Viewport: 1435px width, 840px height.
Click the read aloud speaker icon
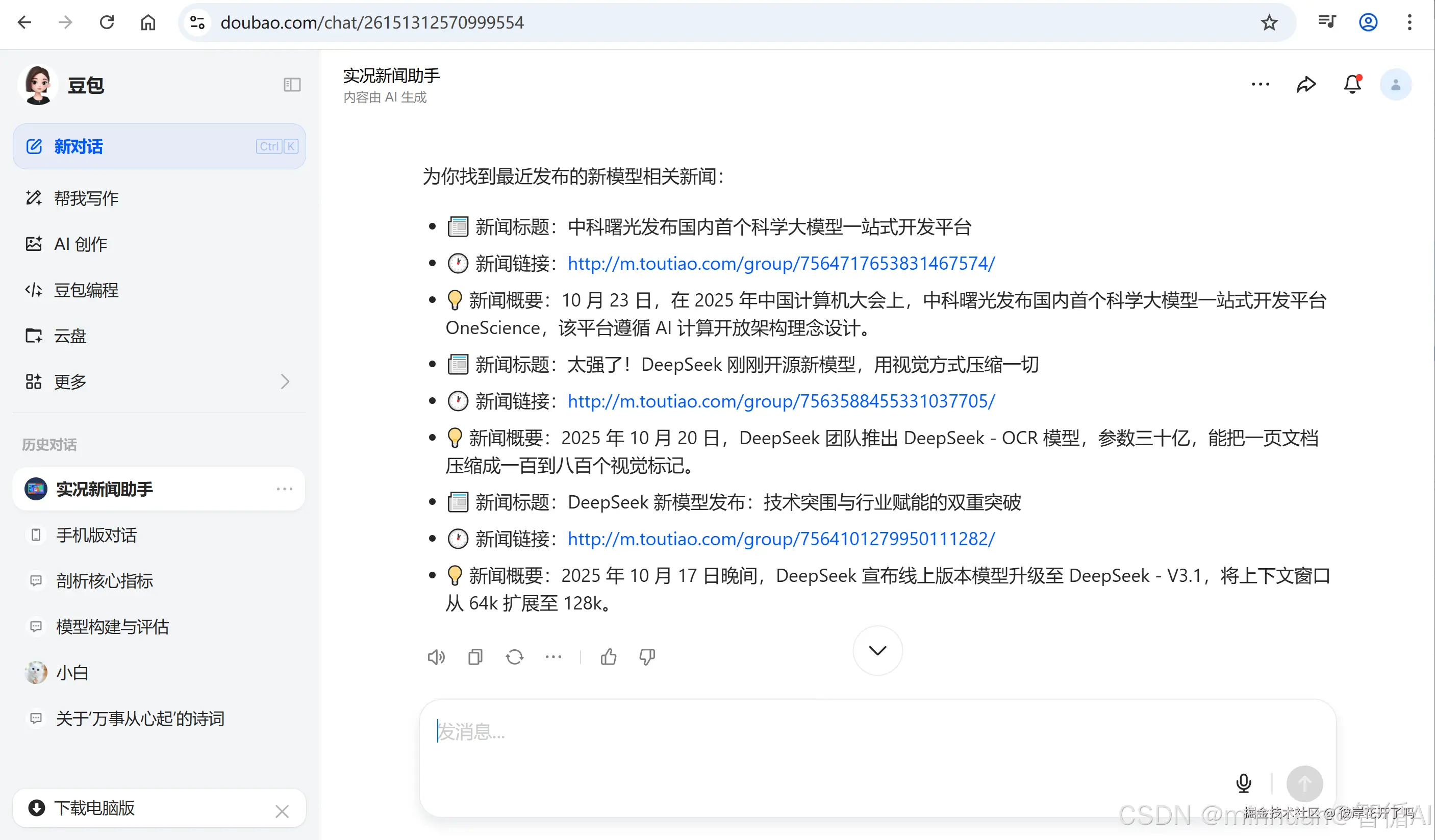point(436,656)
